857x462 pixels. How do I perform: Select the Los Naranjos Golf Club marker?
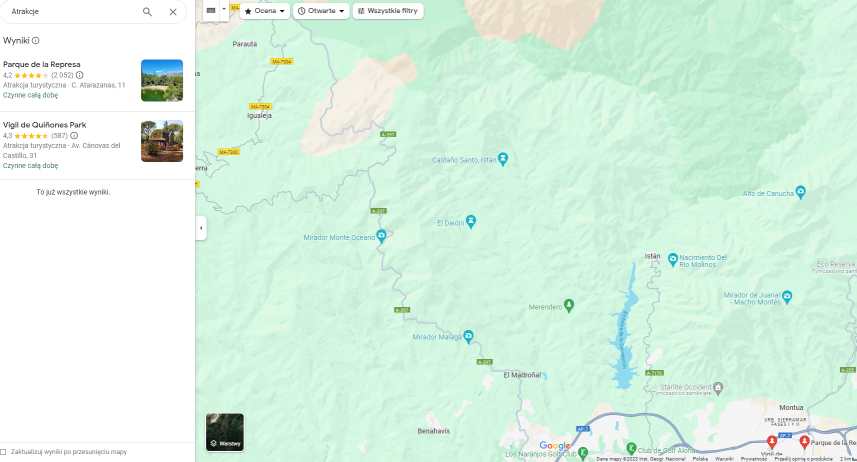(x=583, y=453)
